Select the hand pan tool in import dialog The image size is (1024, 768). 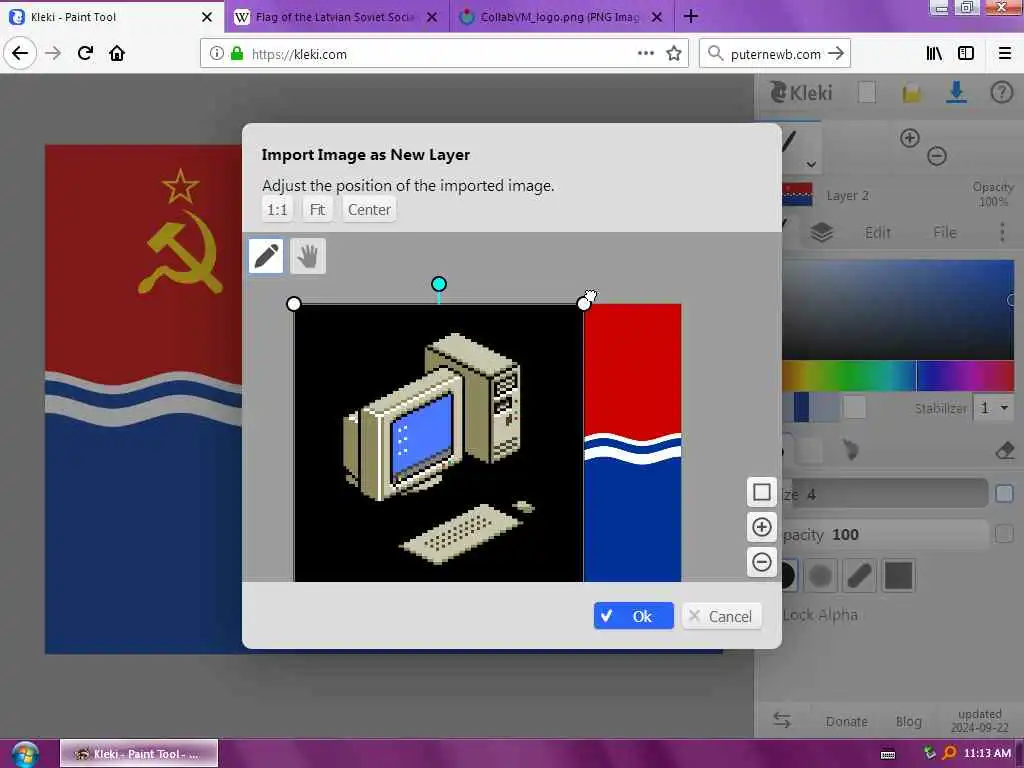pos(308,255)
